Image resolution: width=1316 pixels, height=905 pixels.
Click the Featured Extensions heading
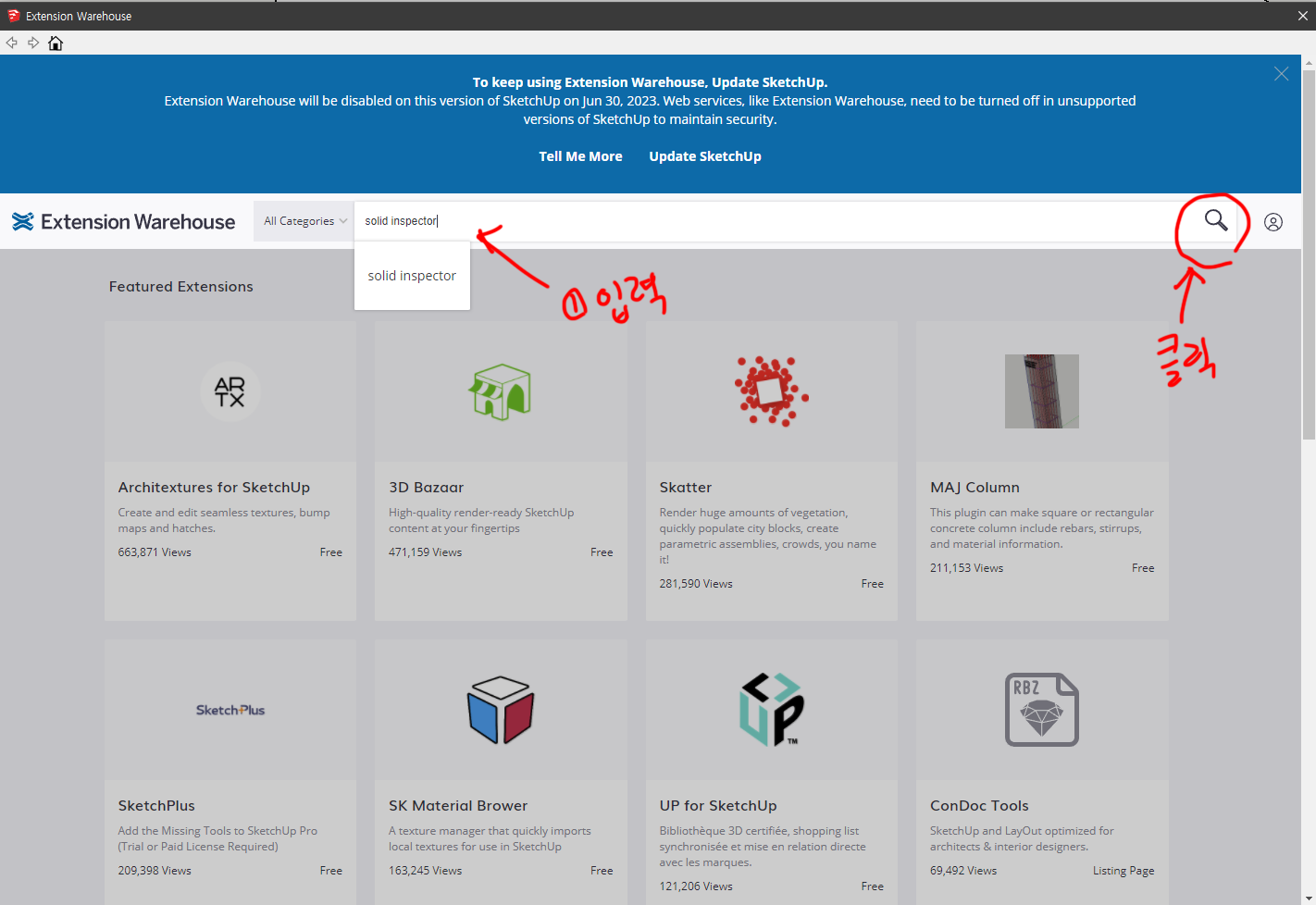(181, 287)
